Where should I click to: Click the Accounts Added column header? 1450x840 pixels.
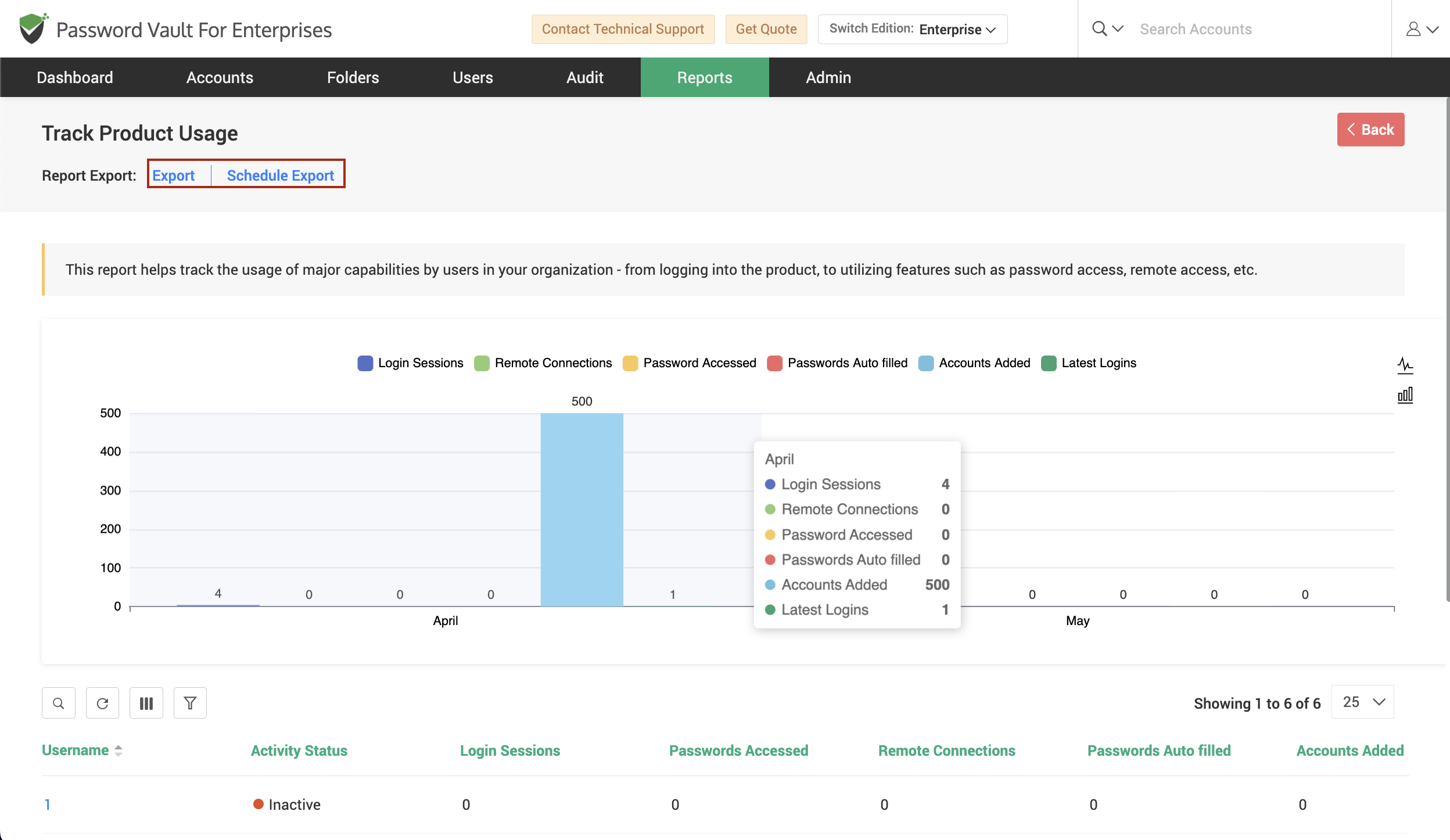coord(1350,751)
